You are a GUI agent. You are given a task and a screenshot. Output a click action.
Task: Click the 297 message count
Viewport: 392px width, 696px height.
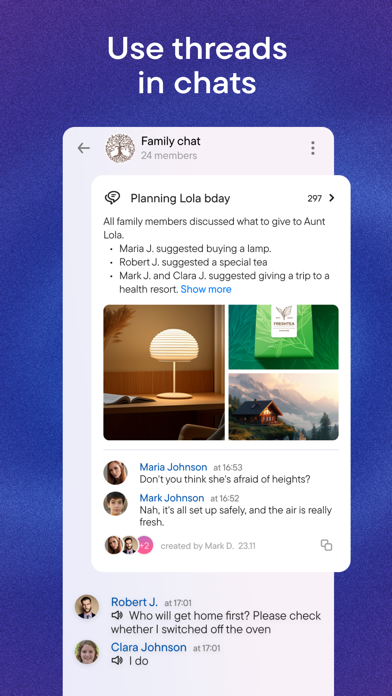pos(314,198)
